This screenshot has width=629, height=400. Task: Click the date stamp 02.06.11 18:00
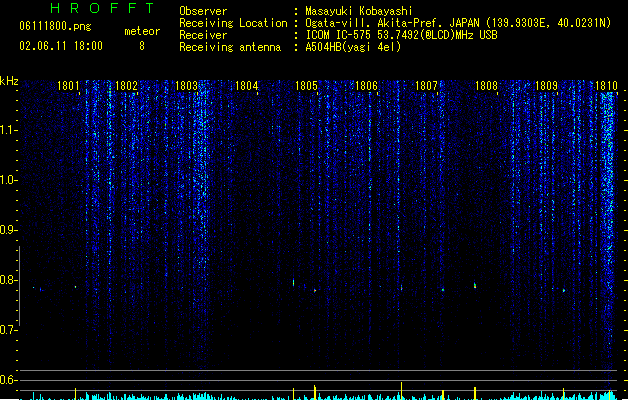point(61,46)
